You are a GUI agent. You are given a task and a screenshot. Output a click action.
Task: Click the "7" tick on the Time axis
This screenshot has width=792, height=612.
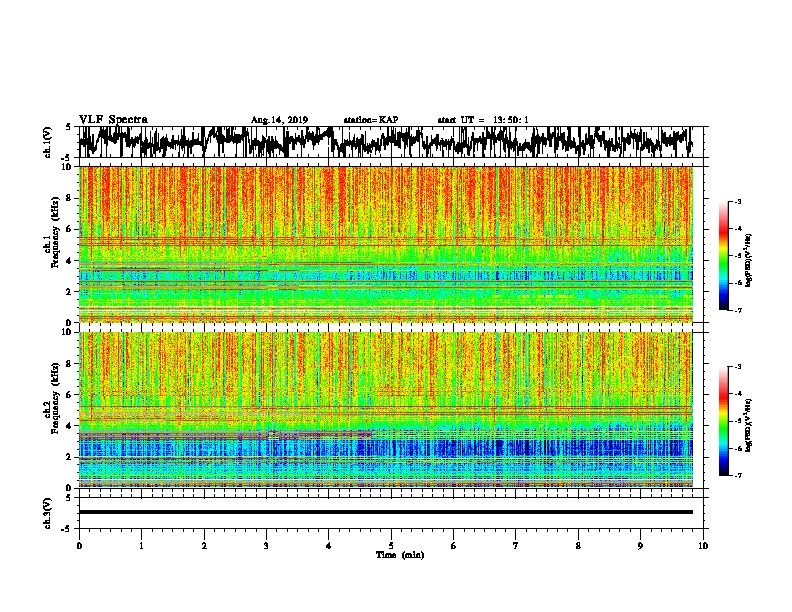516,546
